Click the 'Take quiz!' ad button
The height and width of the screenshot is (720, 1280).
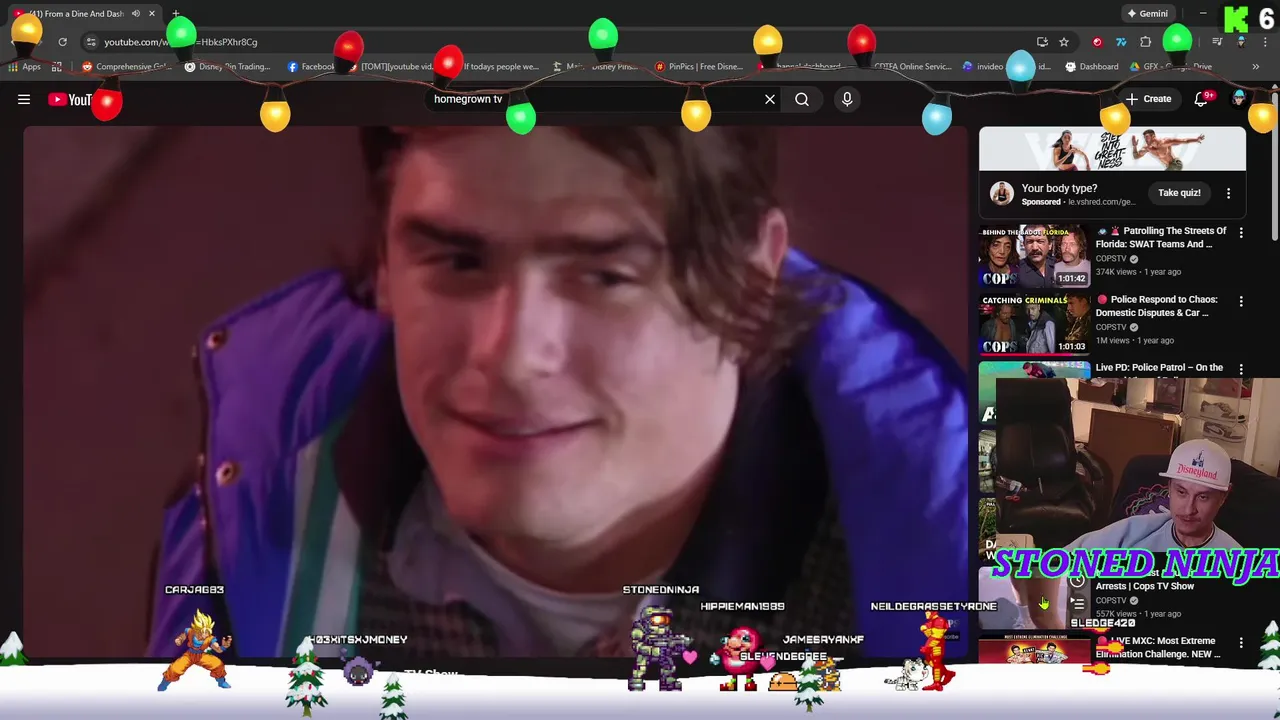(1179, 193)
